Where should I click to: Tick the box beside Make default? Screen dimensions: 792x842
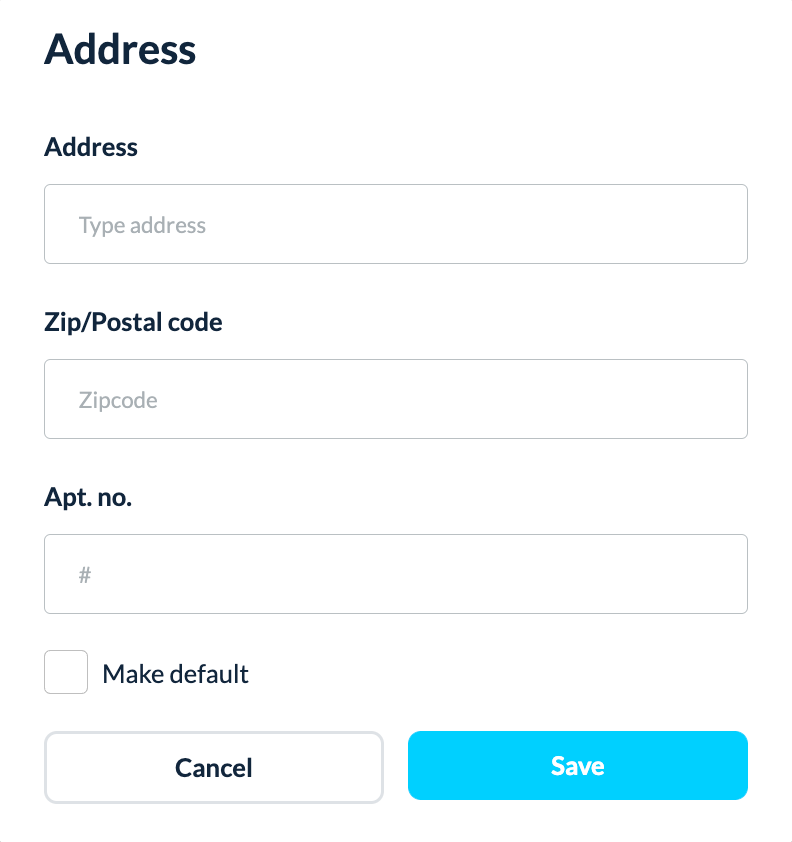click(66, 673)
